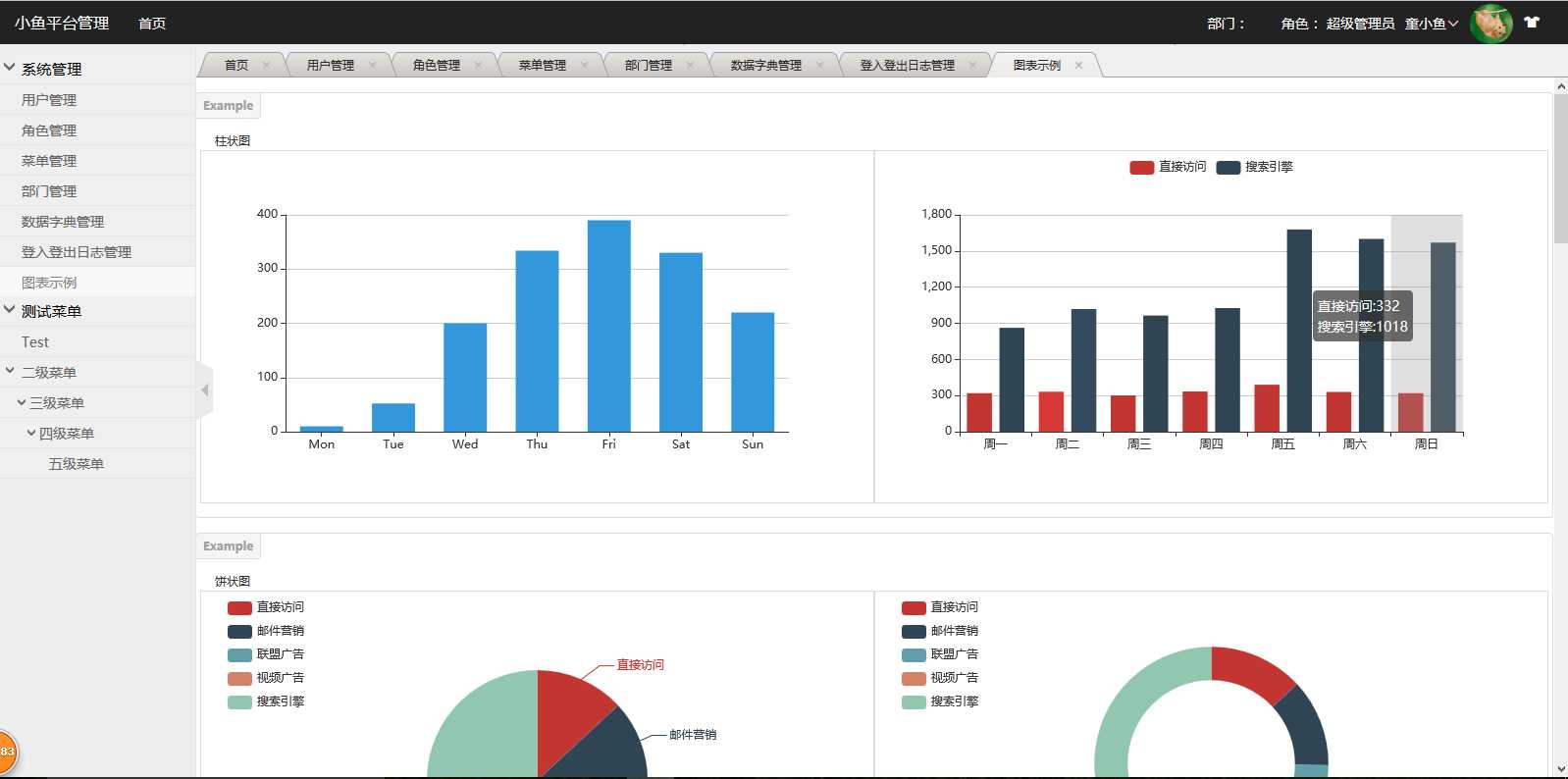Toggle 联盟广告 in left pie legend
Viewport: 1568px width, 779px height.
266,654
